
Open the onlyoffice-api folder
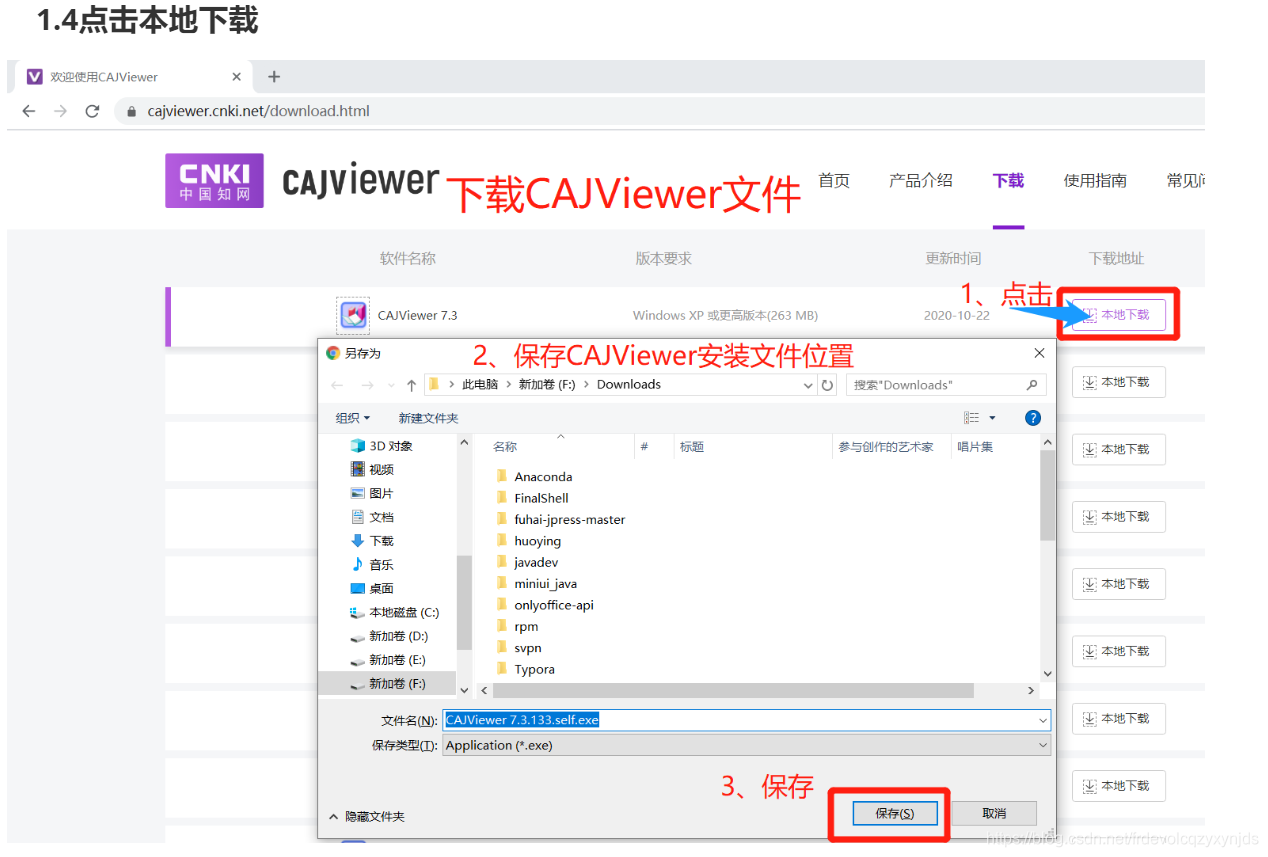[545, 605]
